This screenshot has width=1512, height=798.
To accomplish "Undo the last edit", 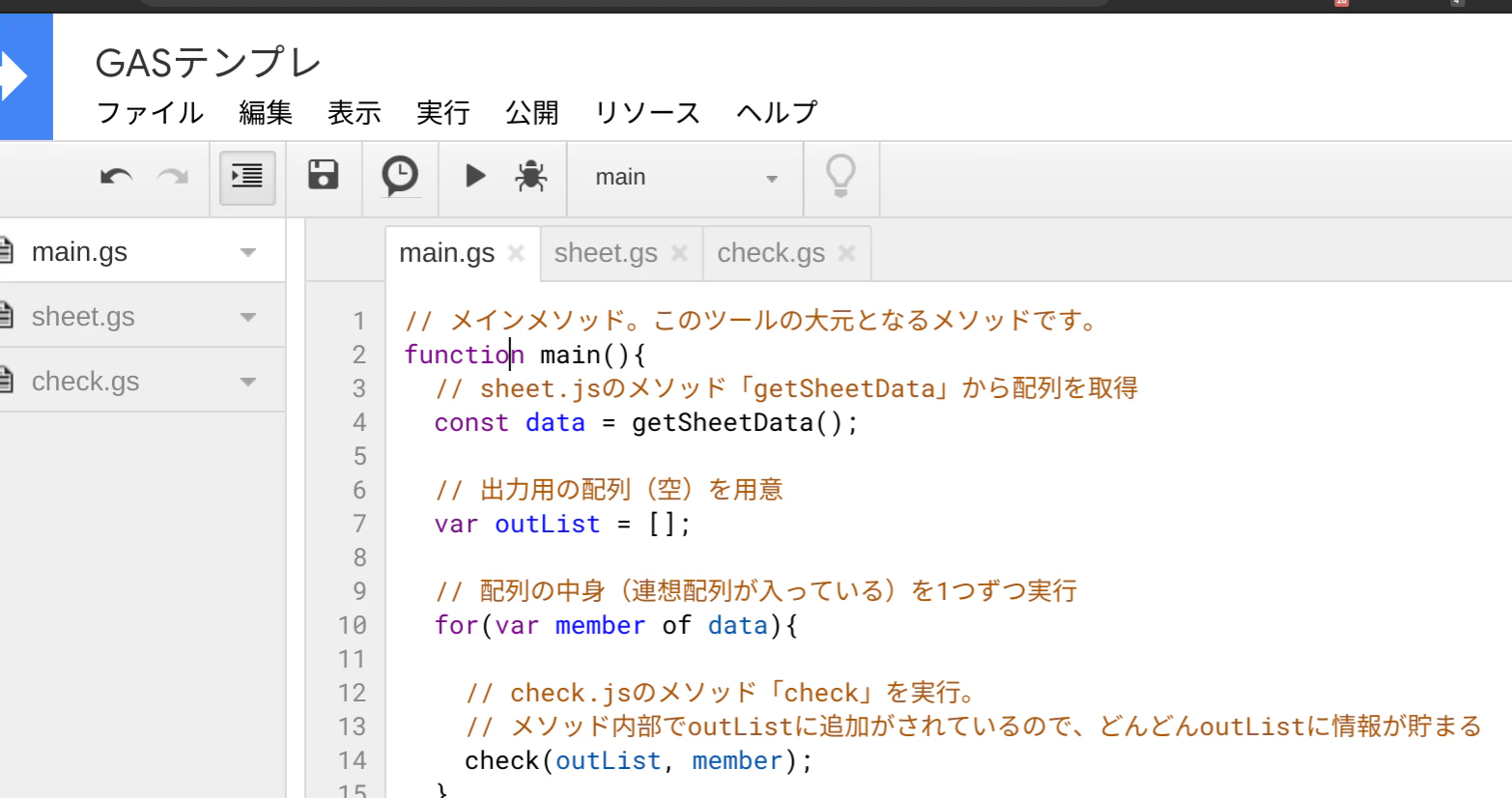I will coord(116,177).
